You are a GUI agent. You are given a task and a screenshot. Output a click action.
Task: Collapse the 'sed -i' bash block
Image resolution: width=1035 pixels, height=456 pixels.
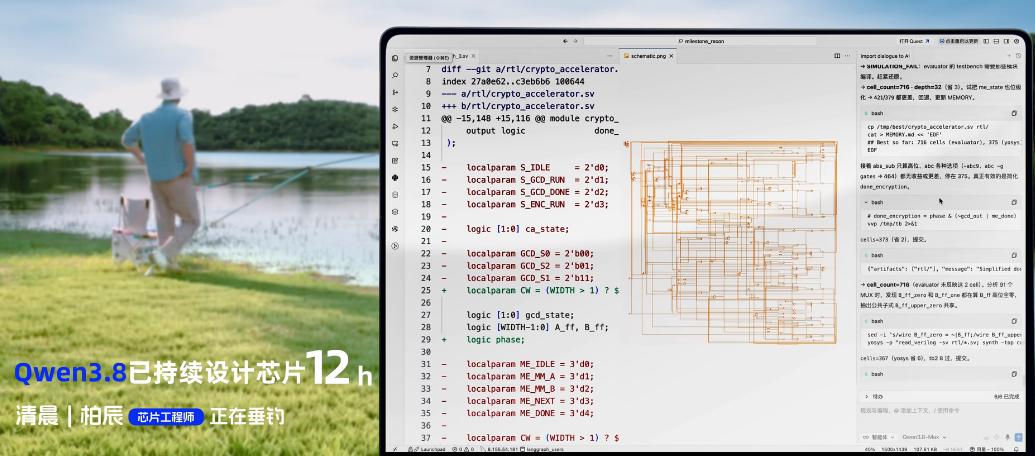tap(866, 321)
